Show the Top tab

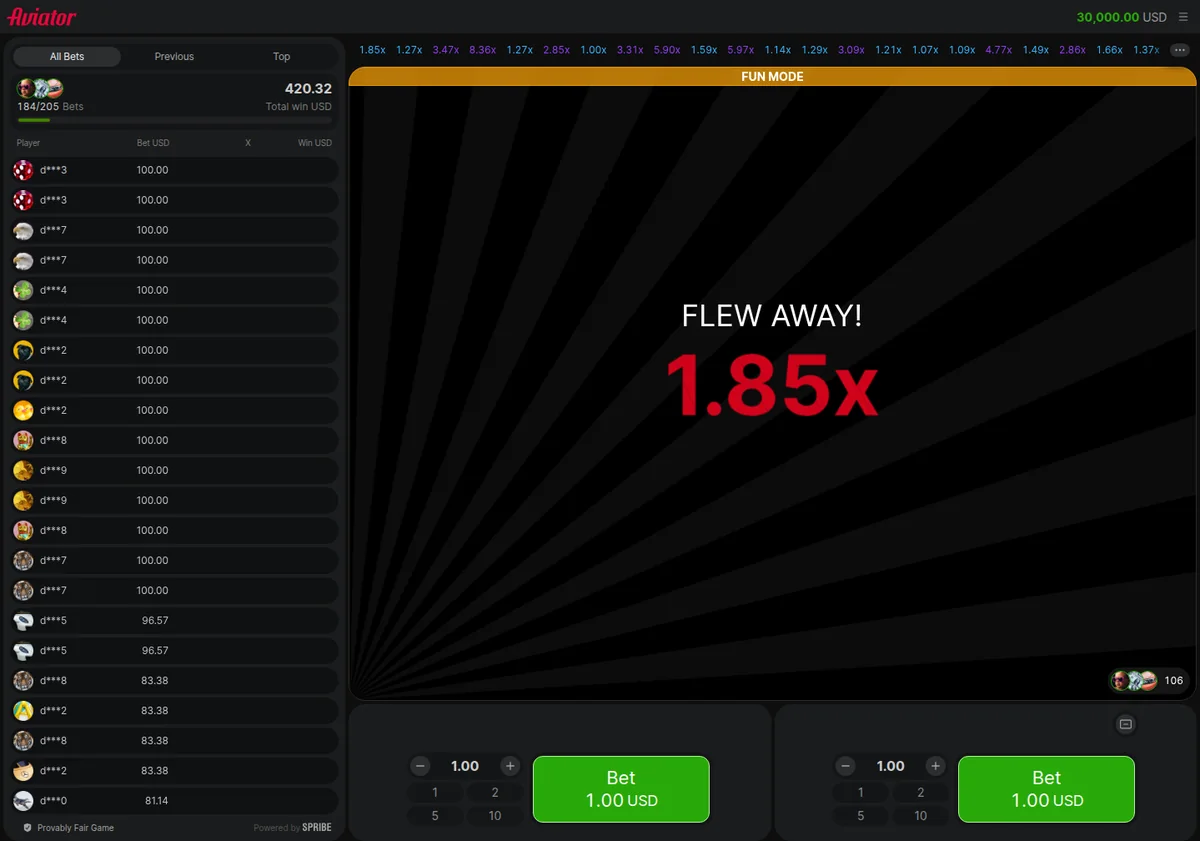coord(282,57)
